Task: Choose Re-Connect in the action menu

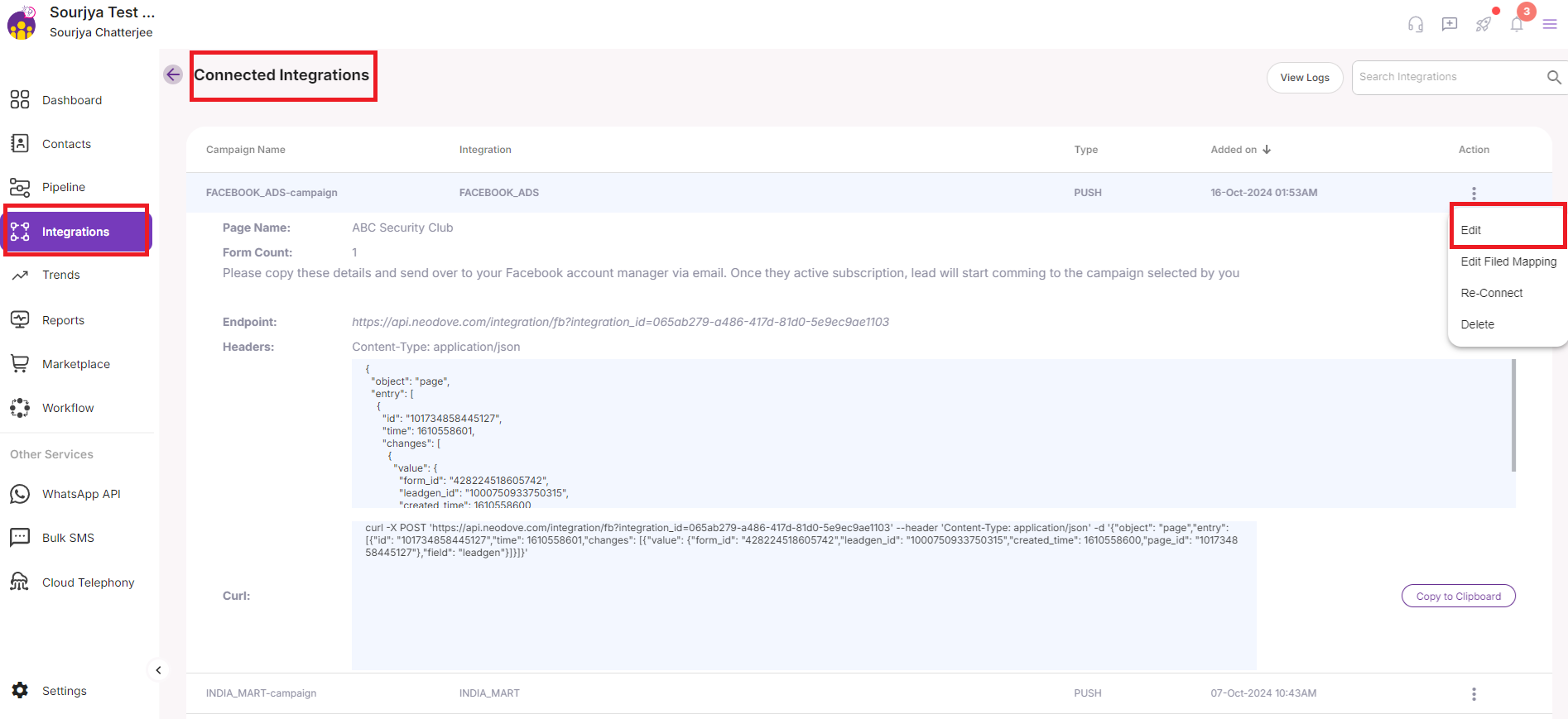Action: point(1491,293)
